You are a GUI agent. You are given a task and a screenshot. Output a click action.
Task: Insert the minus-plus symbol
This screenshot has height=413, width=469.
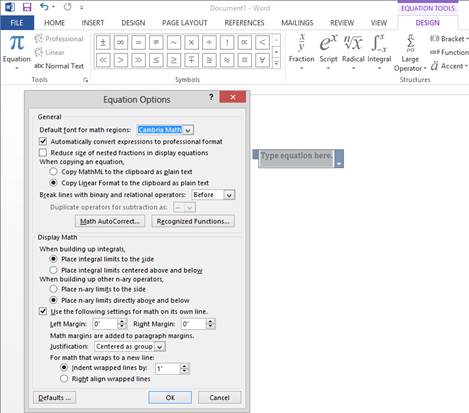[x=191, y=60]
